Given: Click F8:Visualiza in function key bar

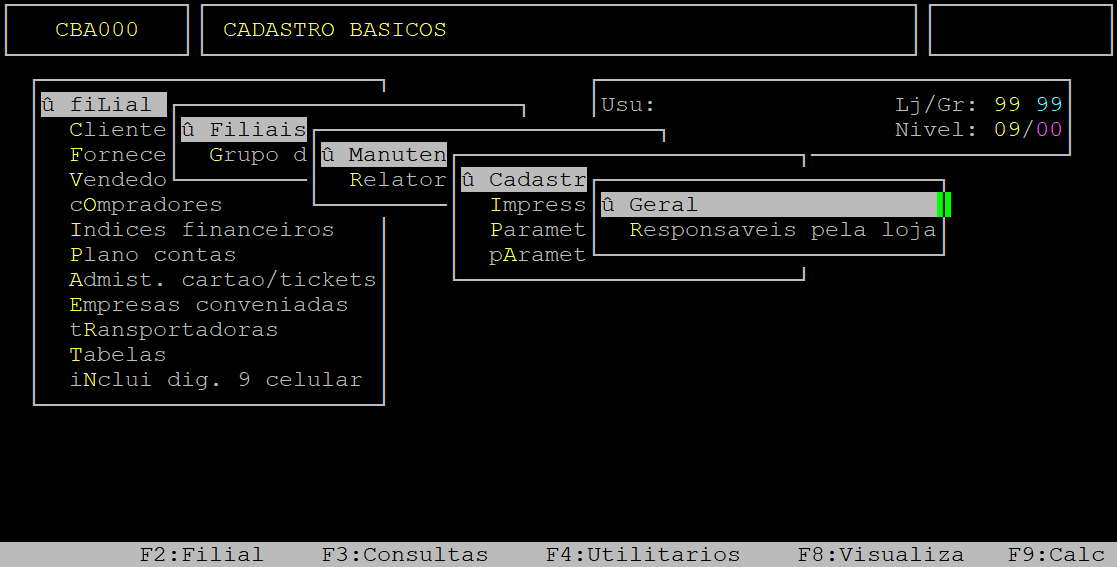Looking at the screenshot, I should point(880,555).
